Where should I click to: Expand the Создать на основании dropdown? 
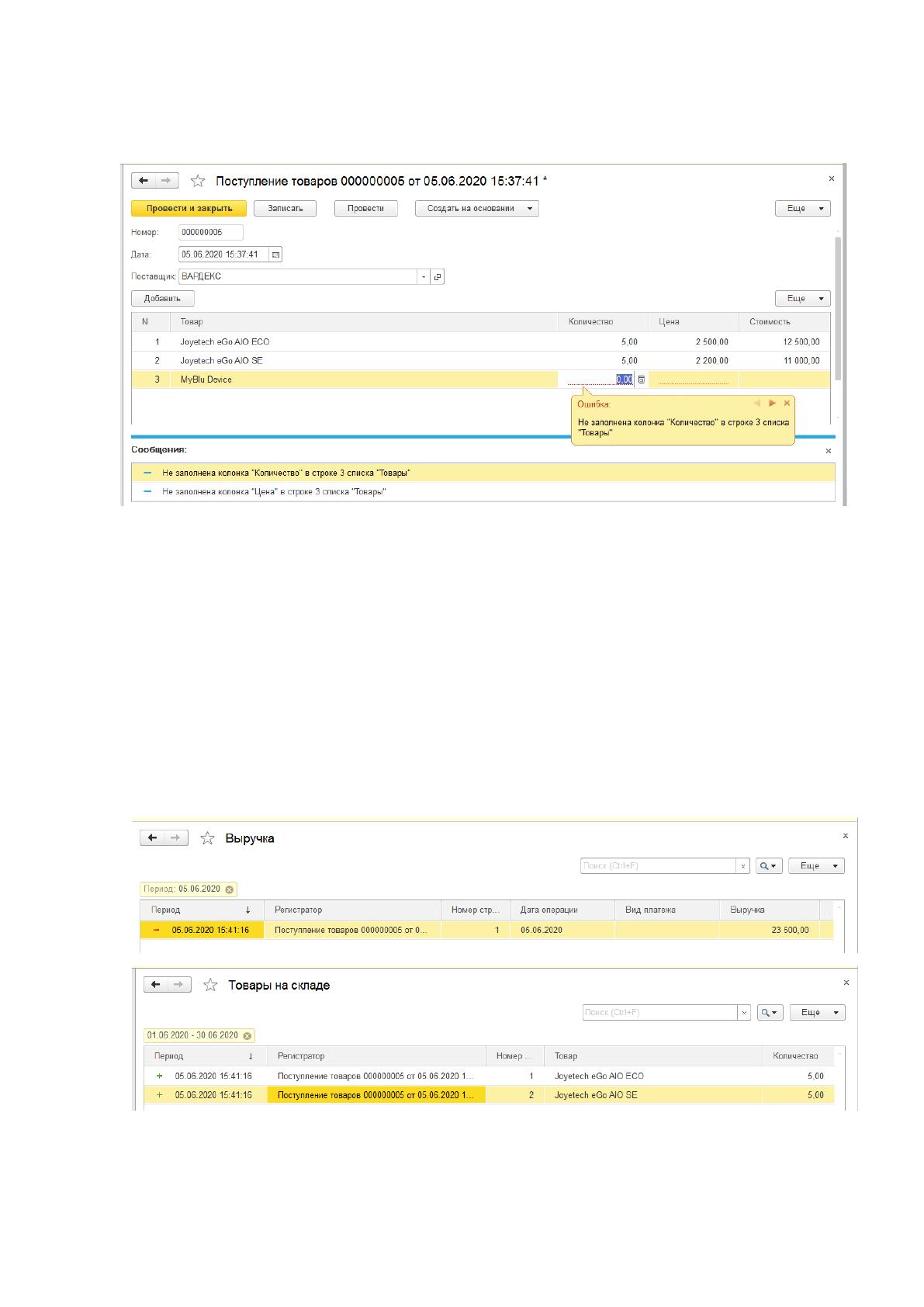(530, 209)
